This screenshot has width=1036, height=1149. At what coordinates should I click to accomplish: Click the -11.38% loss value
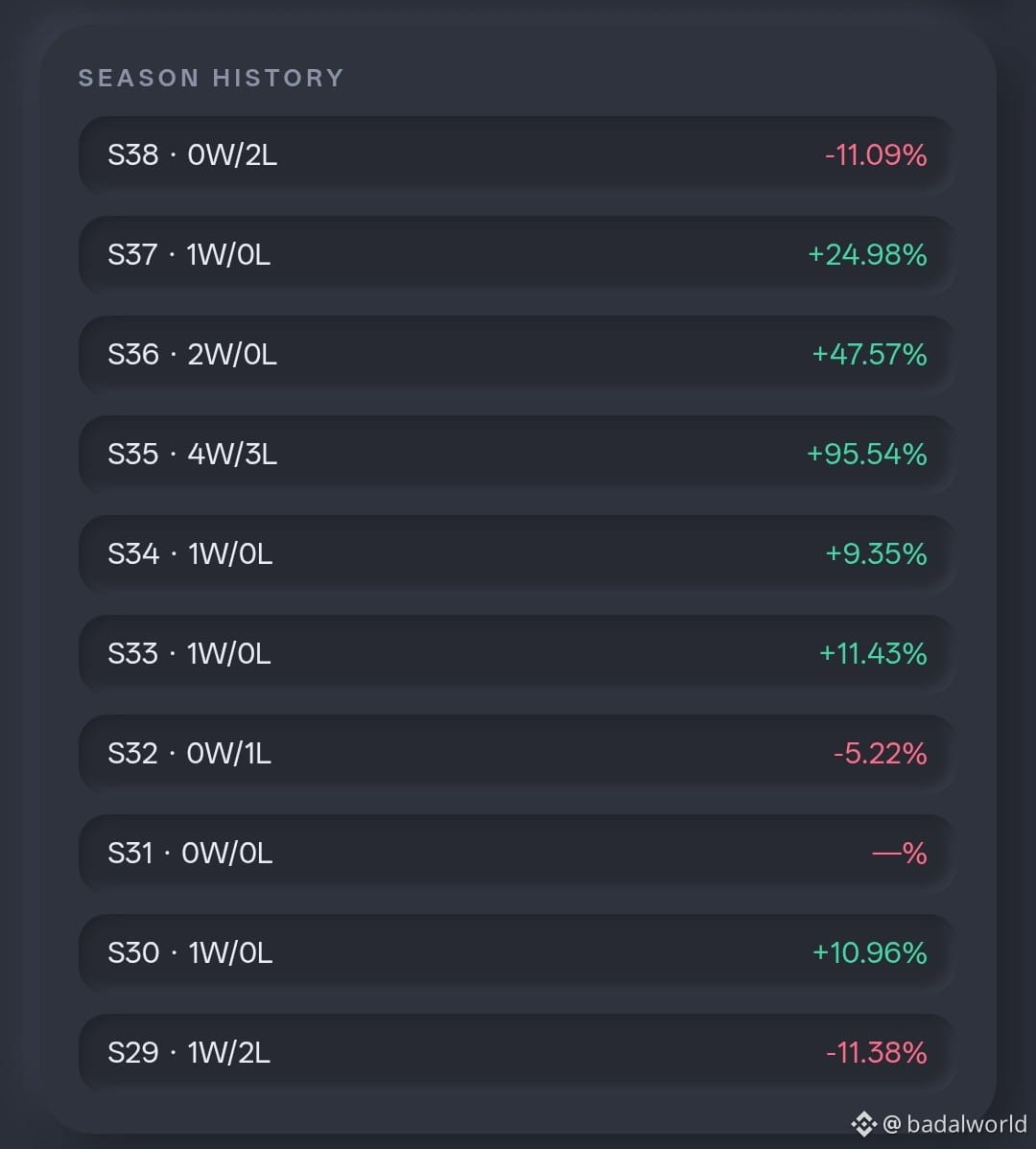pos(876,1052)
